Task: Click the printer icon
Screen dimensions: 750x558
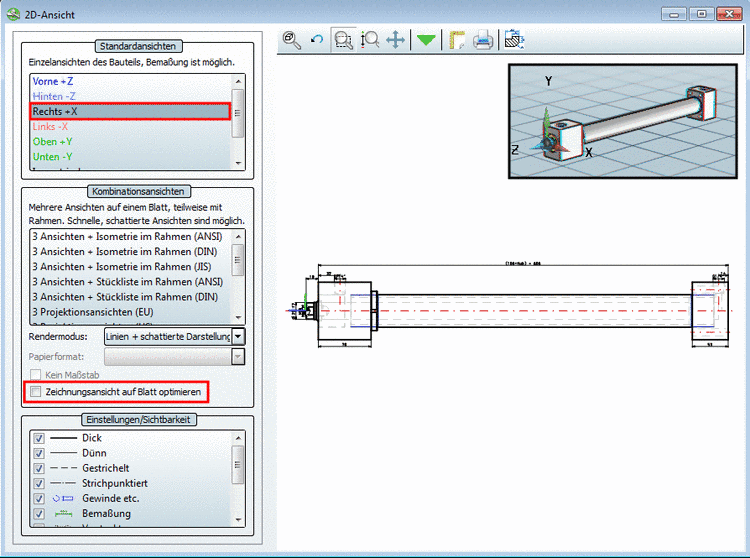Action: tap(483, 40)
